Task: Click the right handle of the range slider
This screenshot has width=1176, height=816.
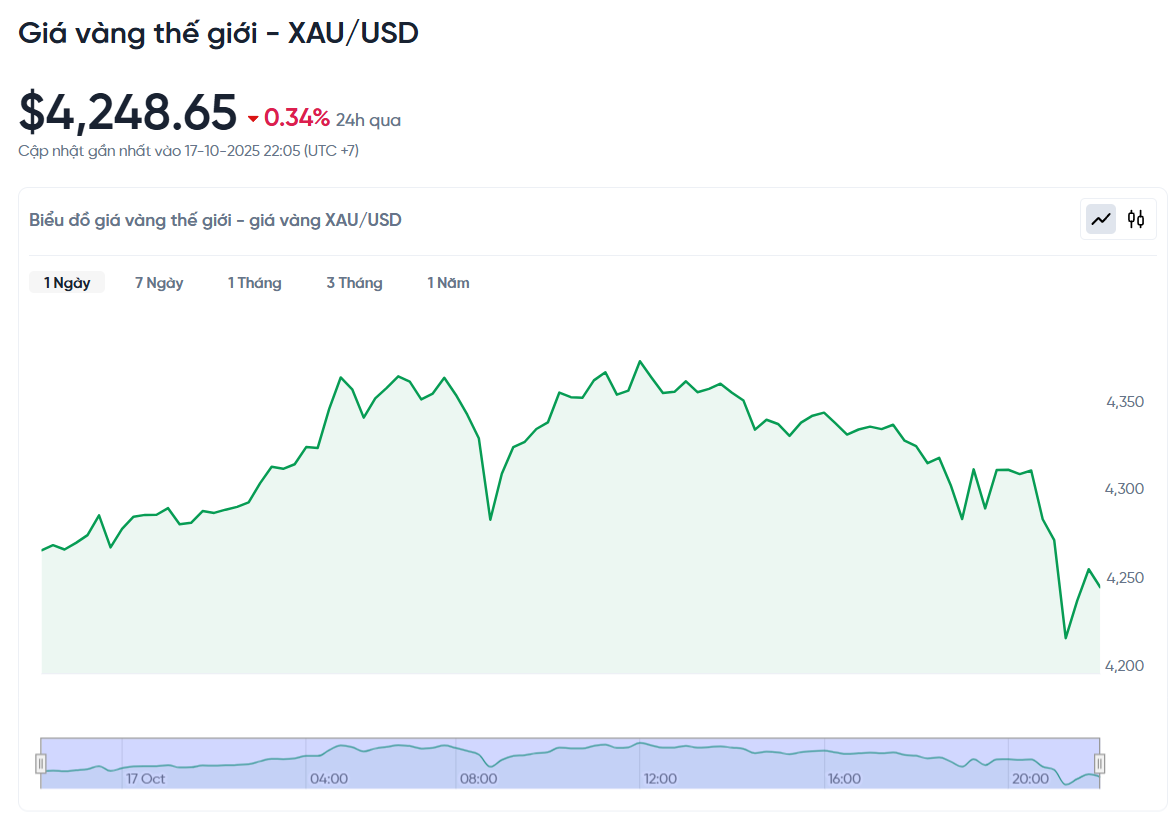Action: point(1099,764)
